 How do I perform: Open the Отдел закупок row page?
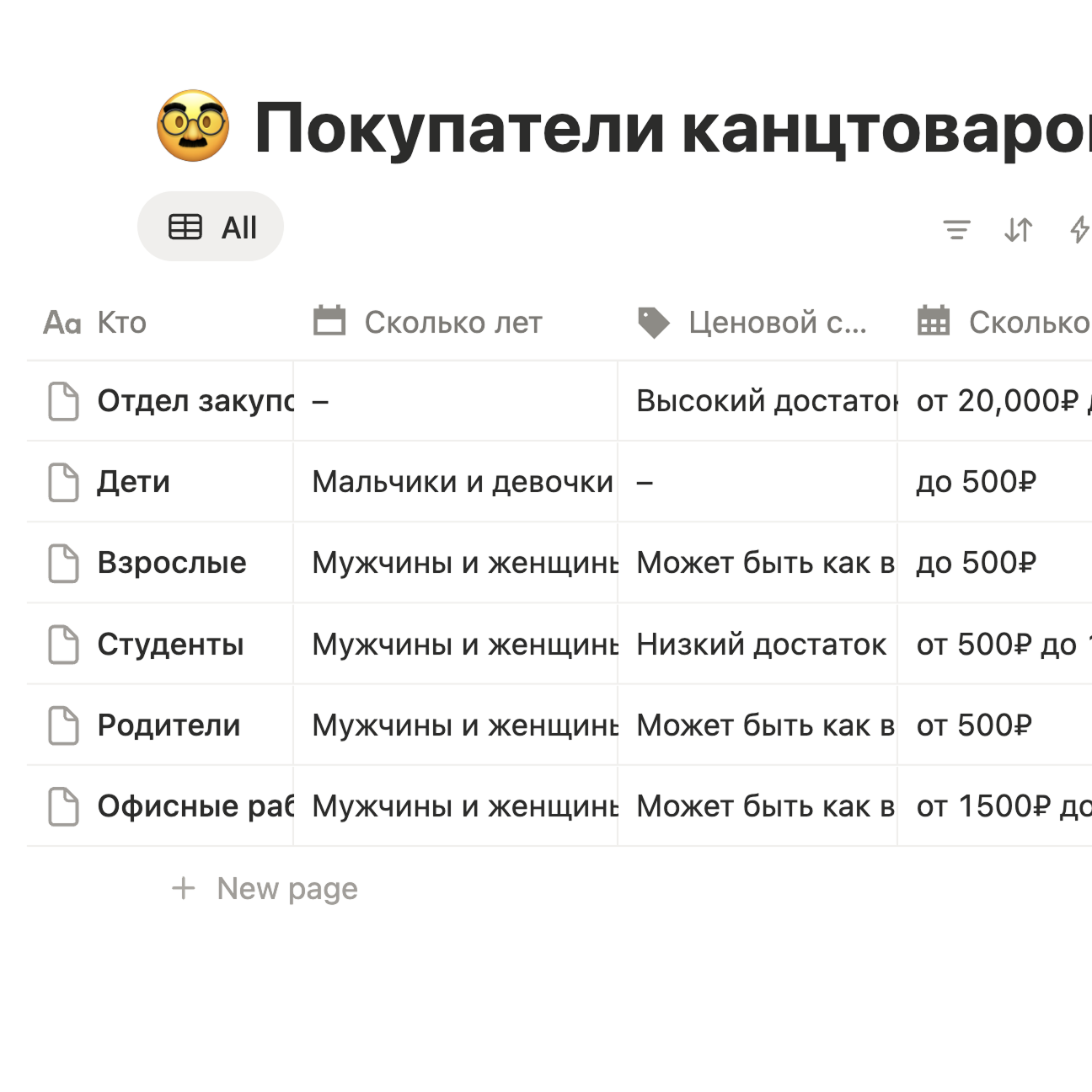(x=195, y=401)
